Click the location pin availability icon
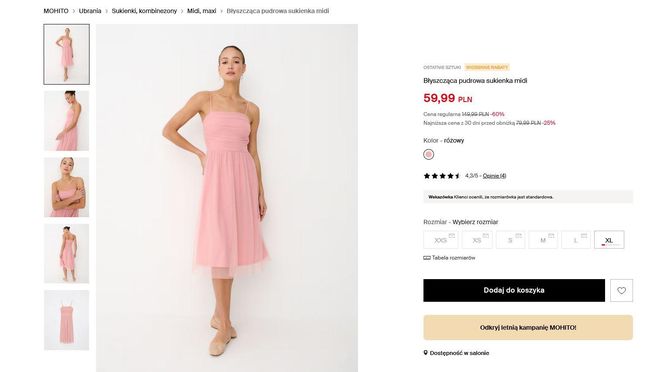The width and height of the screenshot is (664, 372). click(x=426, y=353)
